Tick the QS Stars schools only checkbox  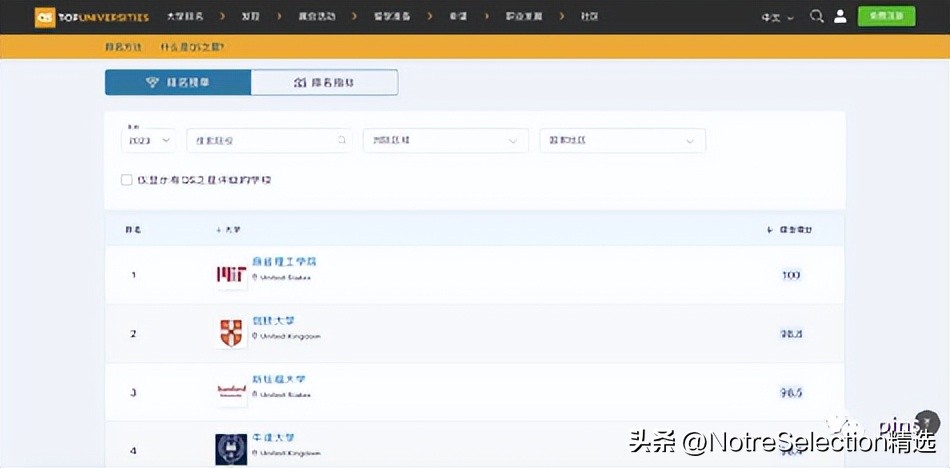127,180
